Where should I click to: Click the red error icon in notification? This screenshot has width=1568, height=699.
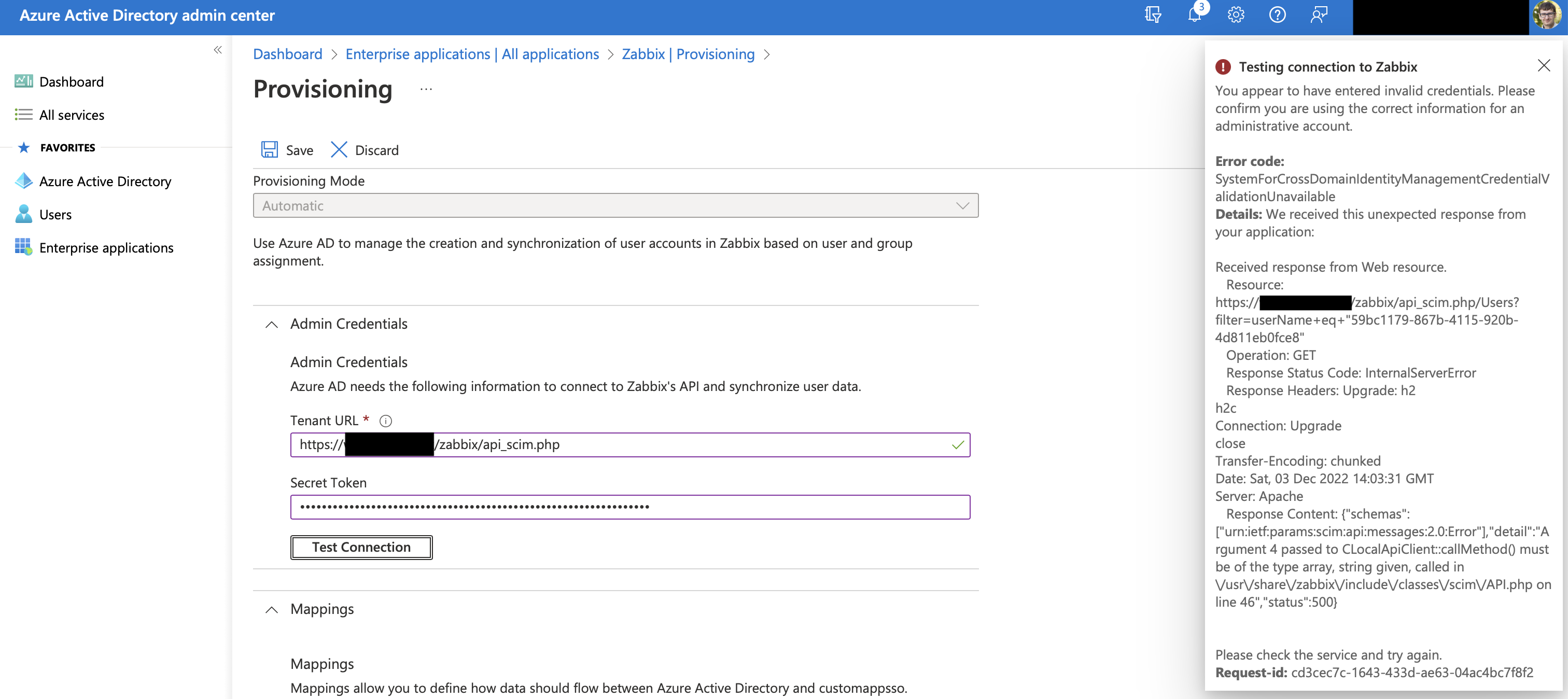click(1223, 67)
